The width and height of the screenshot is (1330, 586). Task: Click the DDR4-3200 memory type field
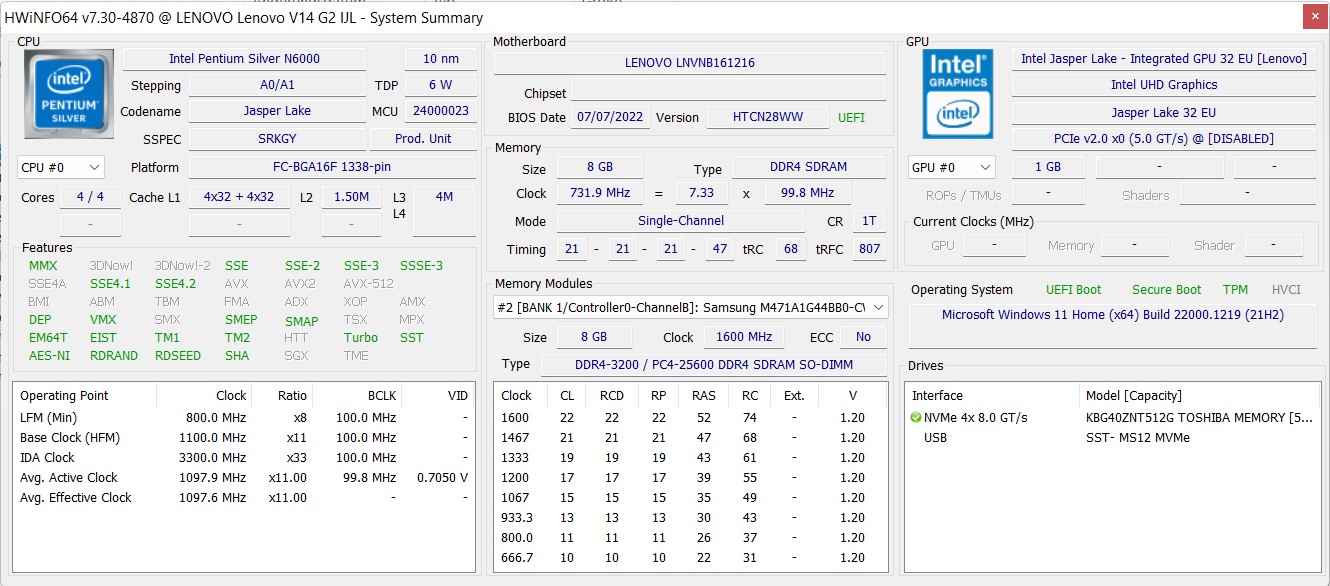click(712, 365)
